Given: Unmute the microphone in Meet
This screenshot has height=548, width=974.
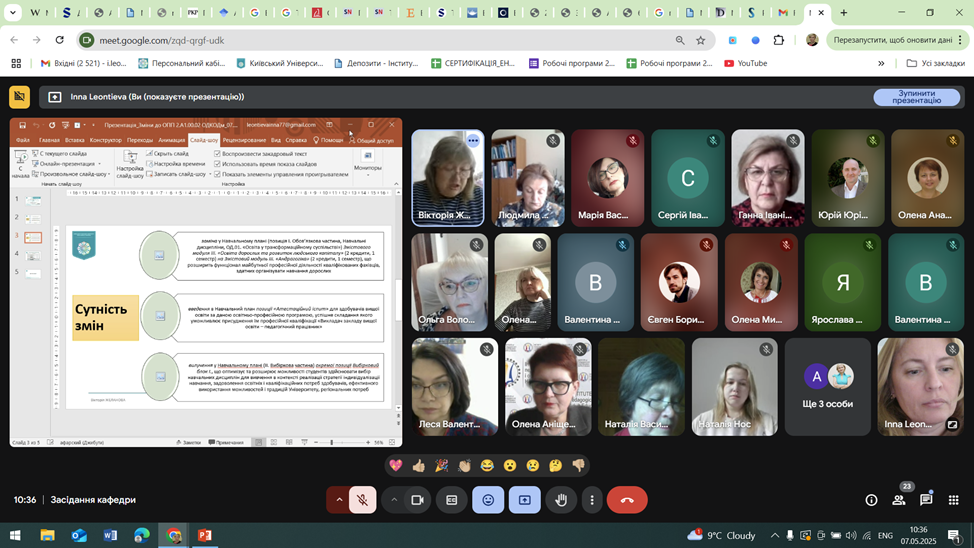Looking at the screenshot, I should click(362, 500).
